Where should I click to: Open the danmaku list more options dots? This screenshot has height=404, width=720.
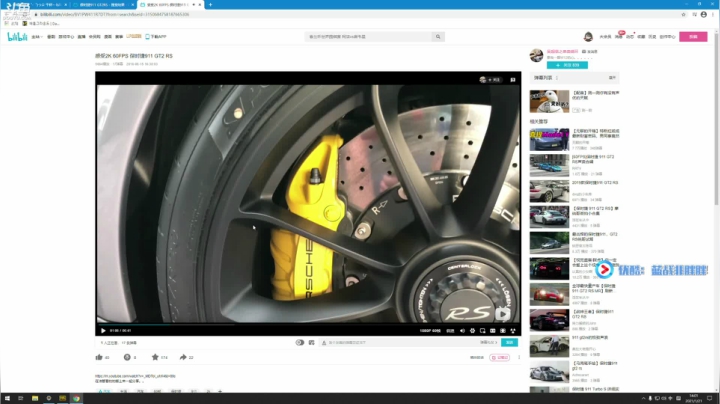pyautogui.click(x=557, y=78)
